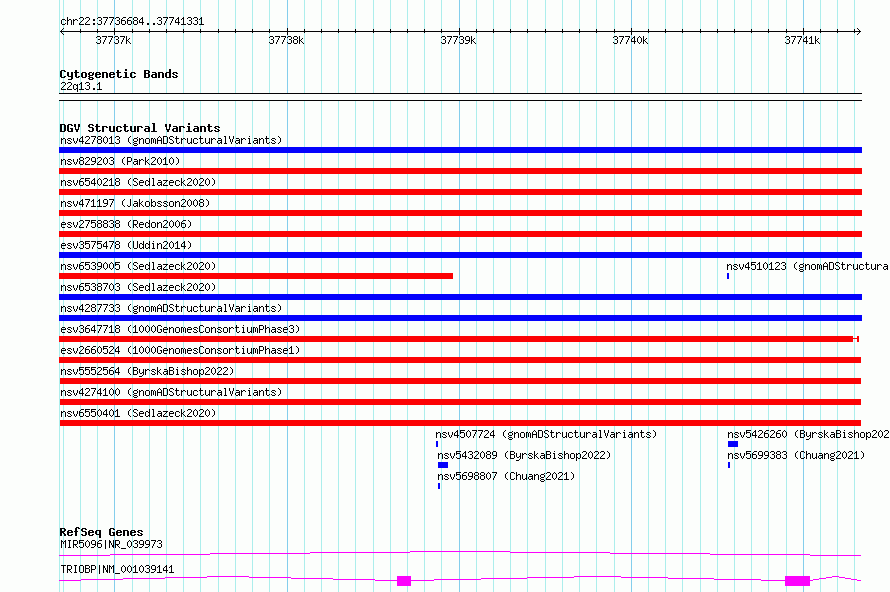Image resolution: width=890 pixels, height=592 pixels.
Task: Click the RefSeq Genes track header
Action: [x=101, y=532]
